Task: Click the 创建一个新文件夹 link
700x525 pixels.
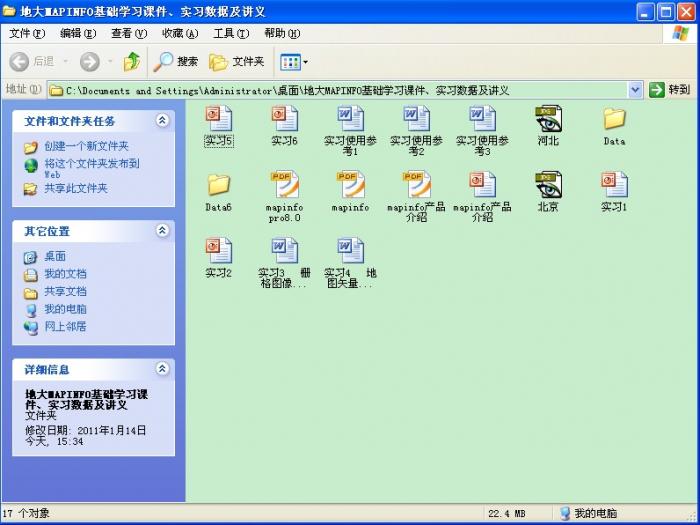Action: pyautogui.click(x=88, y=147)
